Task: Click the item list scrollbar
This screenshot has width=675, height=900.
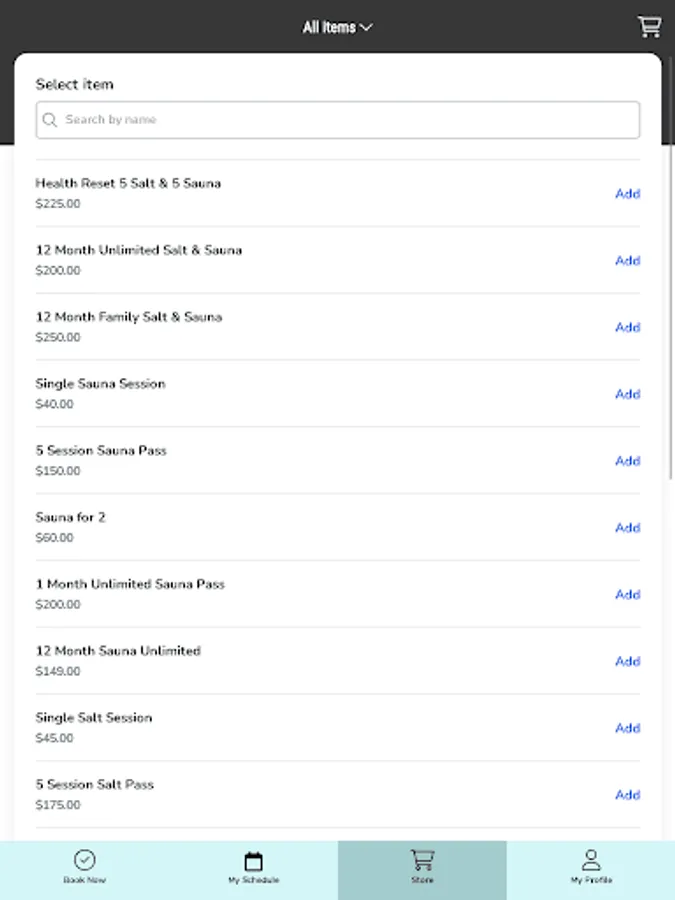Action: pyautogui.click(x=671, y=300)
